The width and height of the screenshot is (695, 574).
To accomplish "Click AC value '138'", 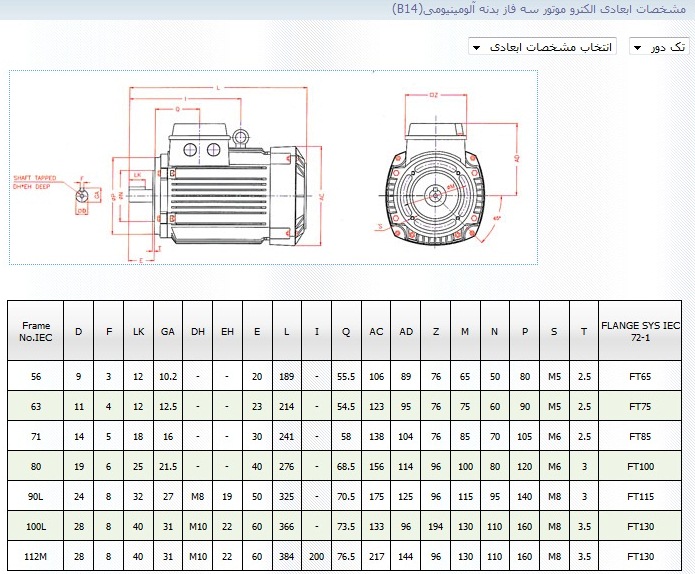I will point(376,437).
